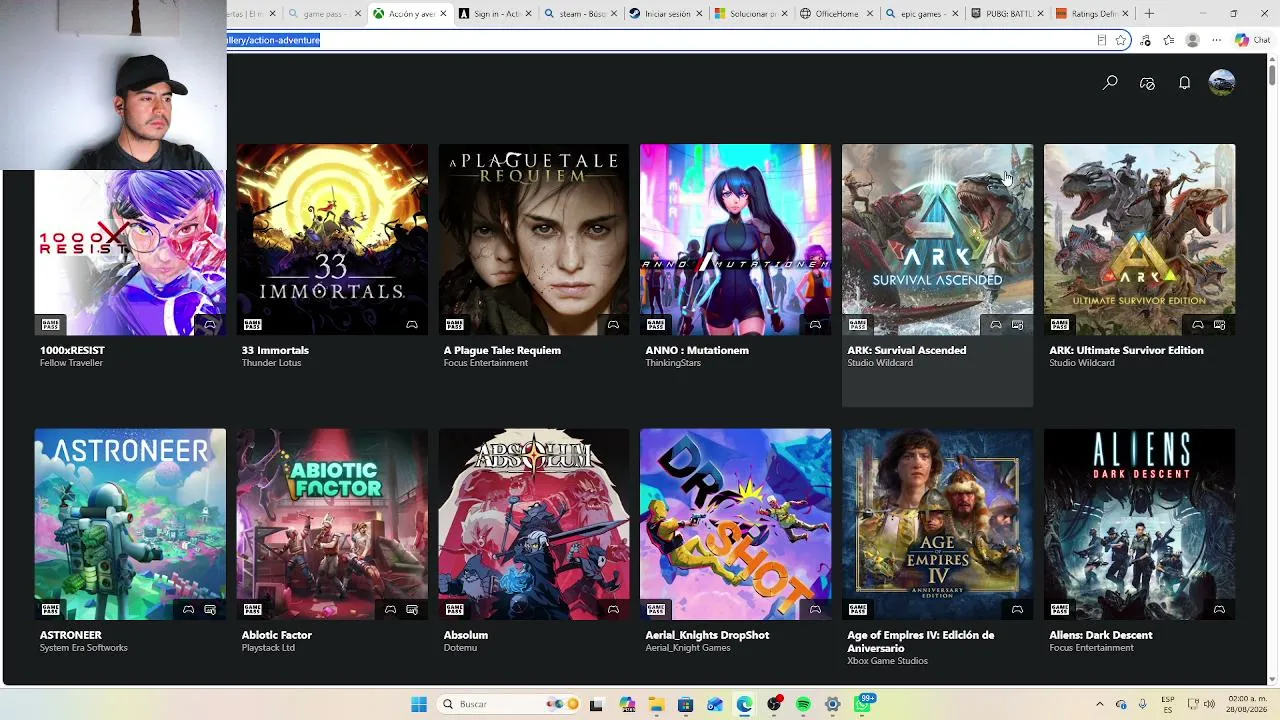Click the controller icon on Aerial_Knights DropShot
Image resolution: width=1280 pixels, height=720 pixels.
[815, 609]
